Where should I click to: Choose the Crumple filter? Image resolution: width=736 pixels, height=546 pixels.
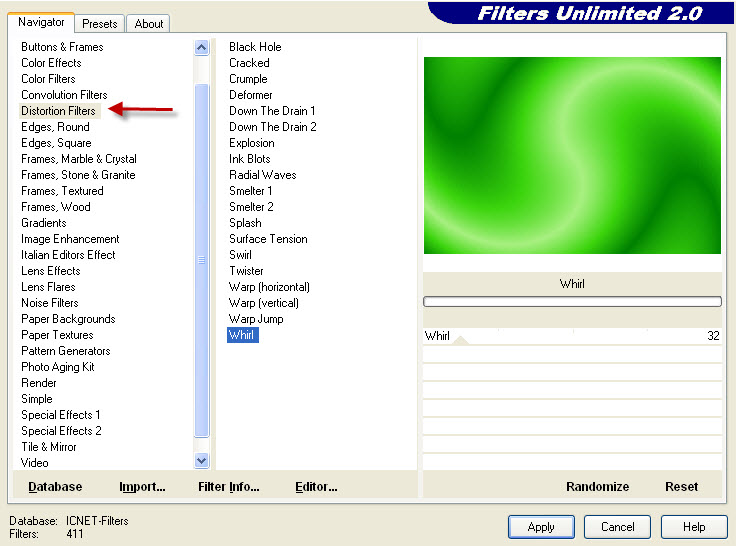[248, 79]
